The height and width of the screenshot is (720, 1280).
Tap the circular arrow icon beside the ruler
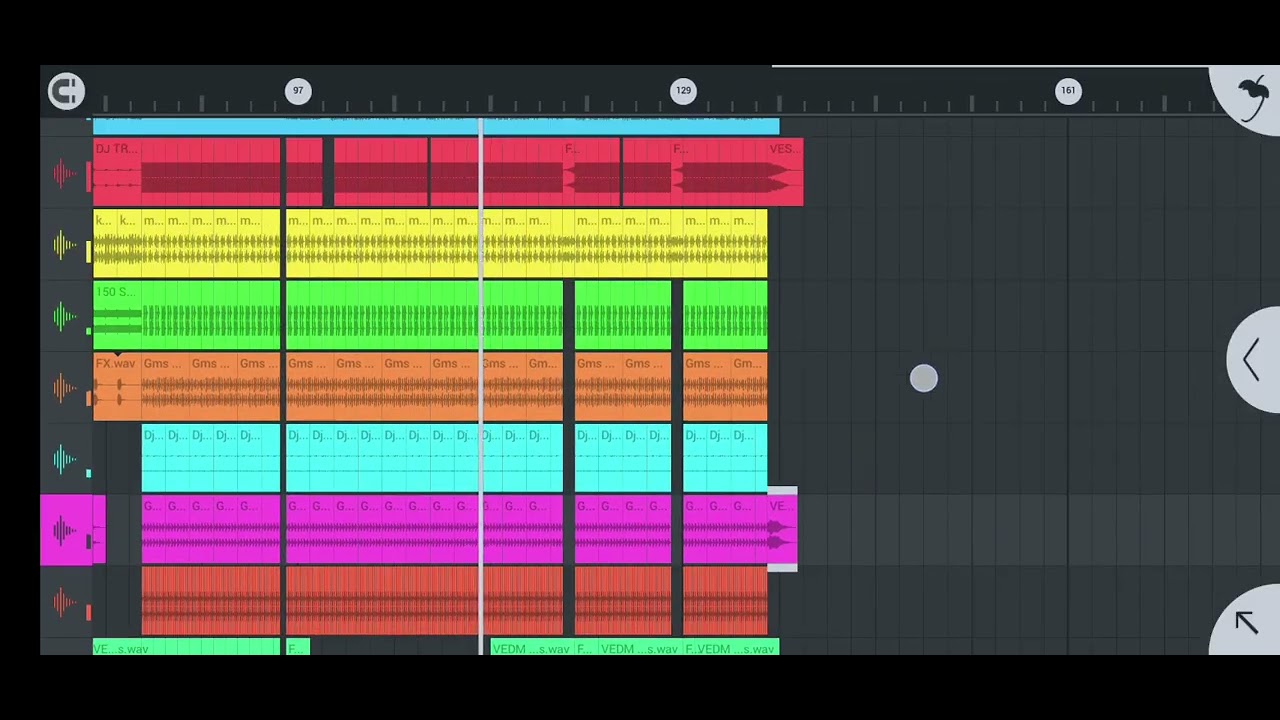(66, 91)
